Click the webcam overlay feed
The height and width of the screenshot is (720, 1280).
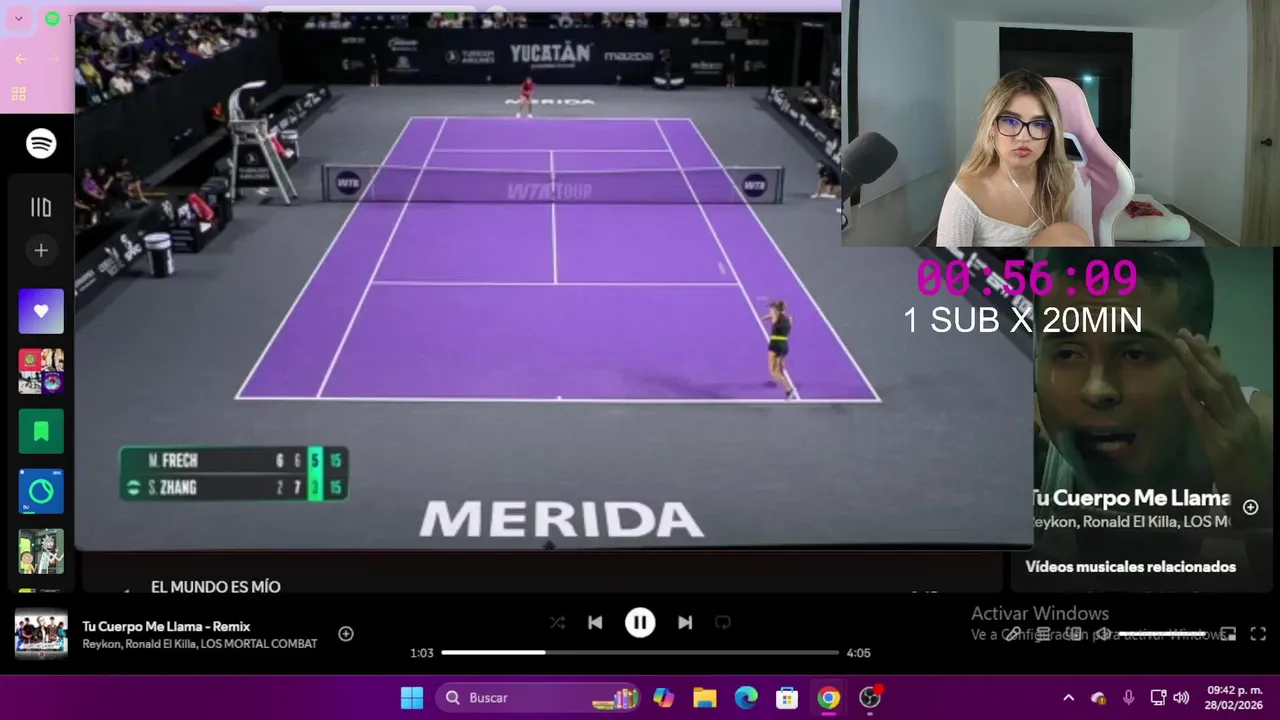(1060, 122)
